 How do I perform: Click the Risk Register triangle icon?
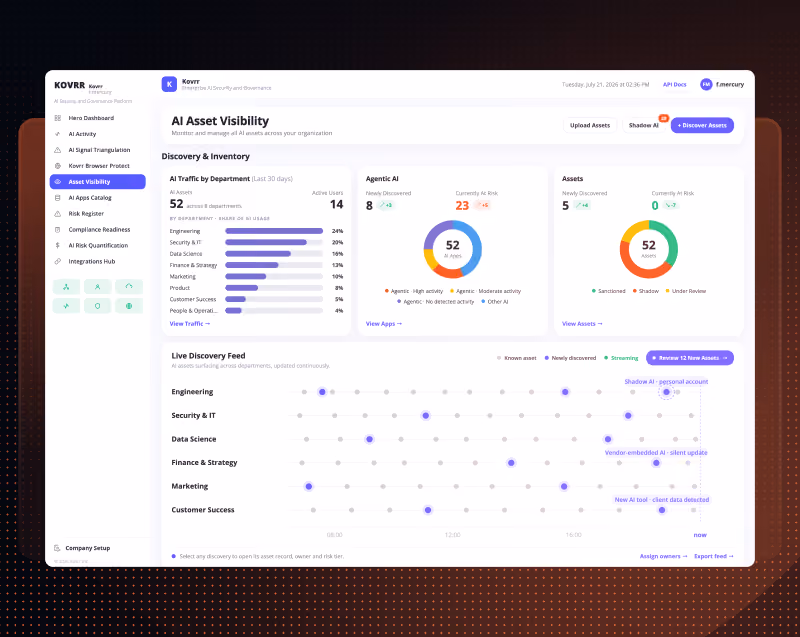(x=58, y=214)
